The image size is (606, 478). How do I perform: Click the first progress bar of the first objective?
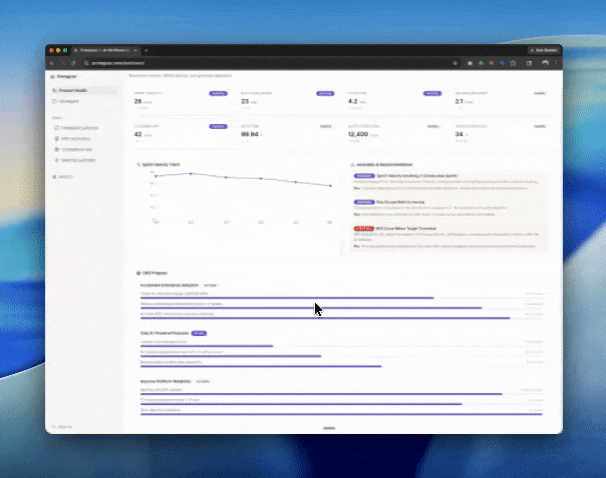point(342,298)
